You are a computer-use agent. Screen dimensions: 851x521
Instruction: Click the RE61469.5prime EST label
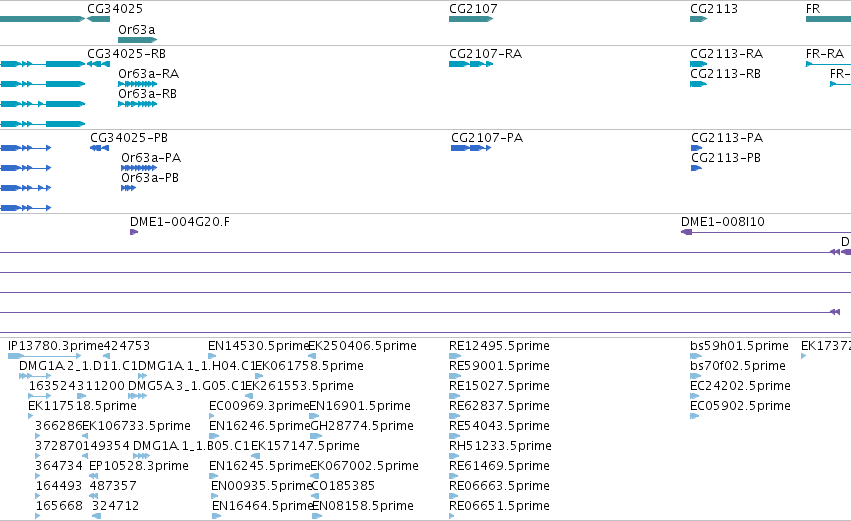[x=499, y=466]
